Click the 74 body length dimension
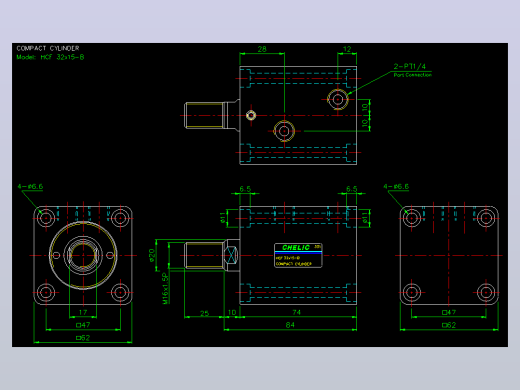 (x=296, y=312)
